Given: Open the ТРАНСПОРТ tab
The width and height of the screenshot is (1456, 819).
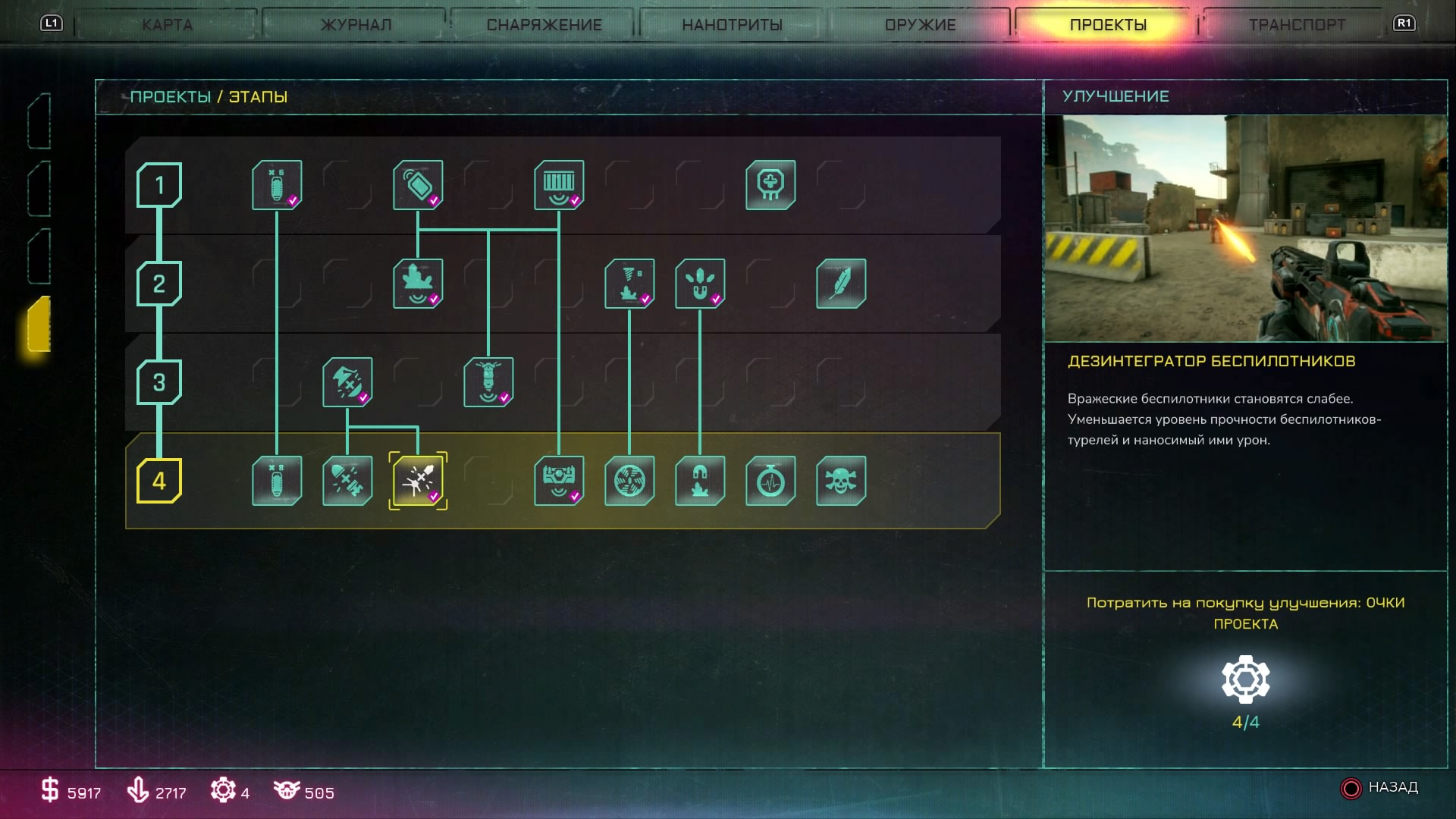Looking at the screenshot, I should [x=1297, y=24].
